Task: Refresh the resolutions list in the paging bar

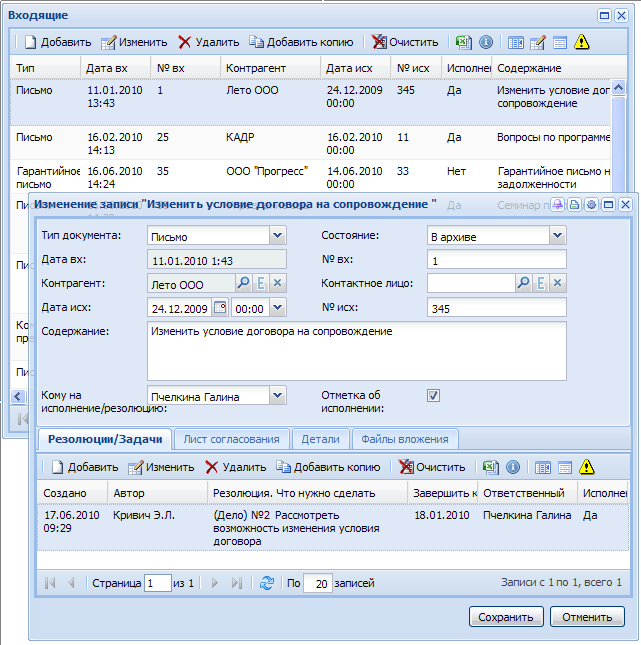Action: pyautogui.click(x=266, y=583)
